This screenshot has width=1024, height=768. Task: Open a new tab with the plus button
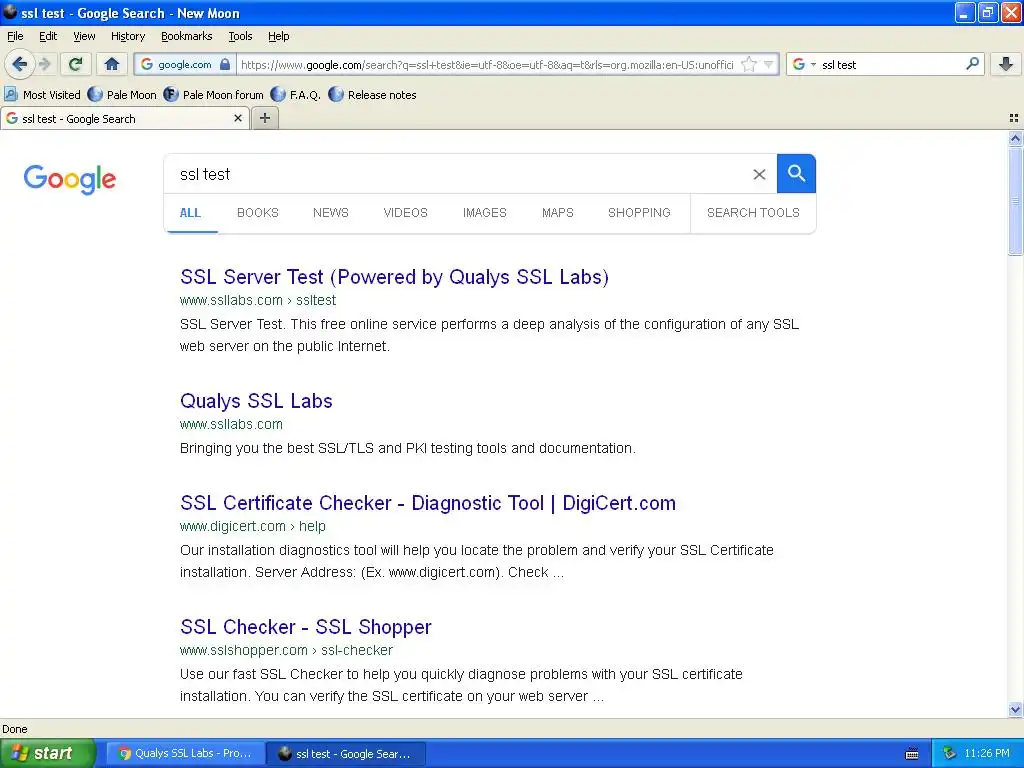264,118
